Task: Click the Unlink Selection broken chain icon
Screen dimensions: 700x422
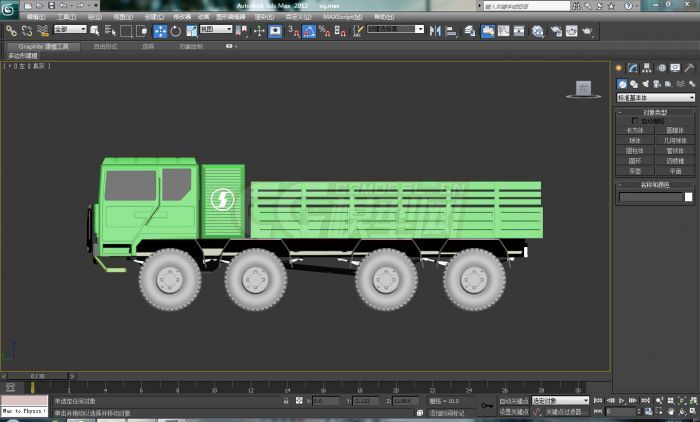Action: (27, 31)
